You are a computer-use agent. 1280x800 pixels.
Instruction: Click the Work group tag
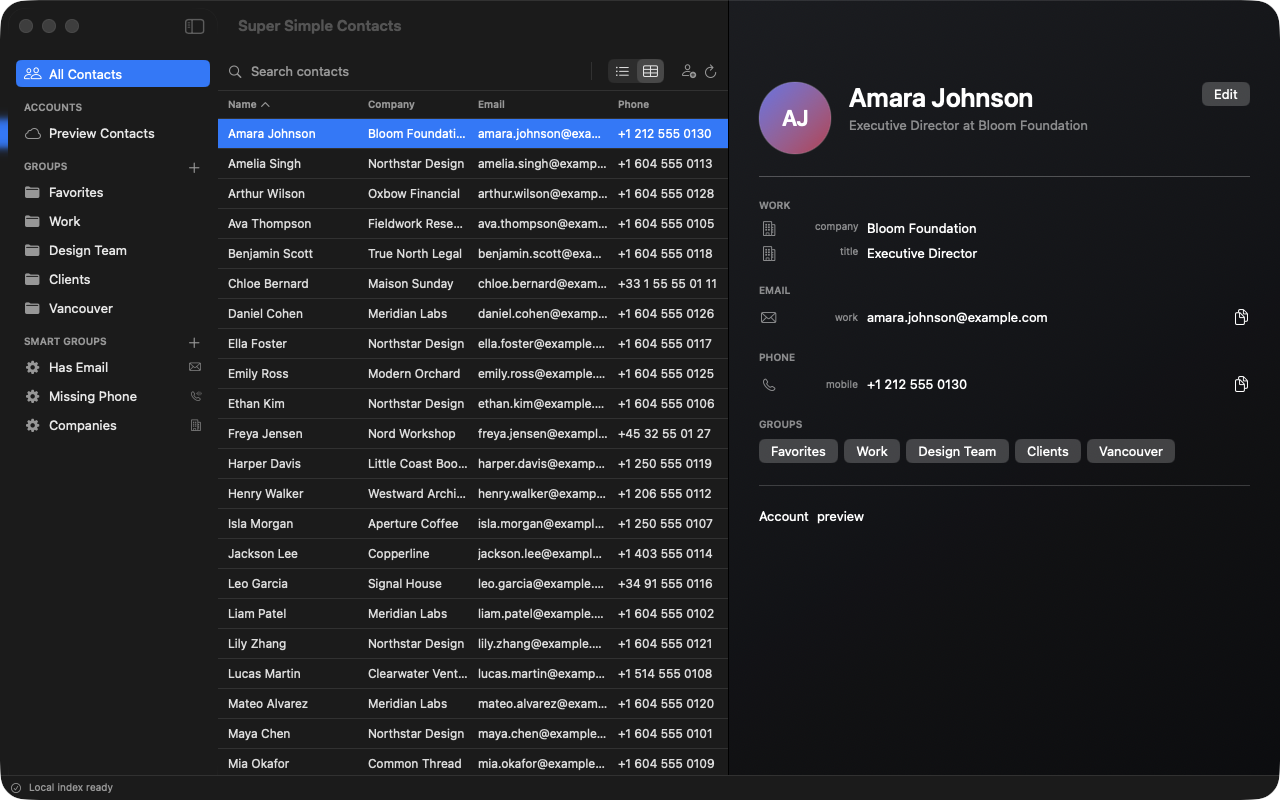872,451
